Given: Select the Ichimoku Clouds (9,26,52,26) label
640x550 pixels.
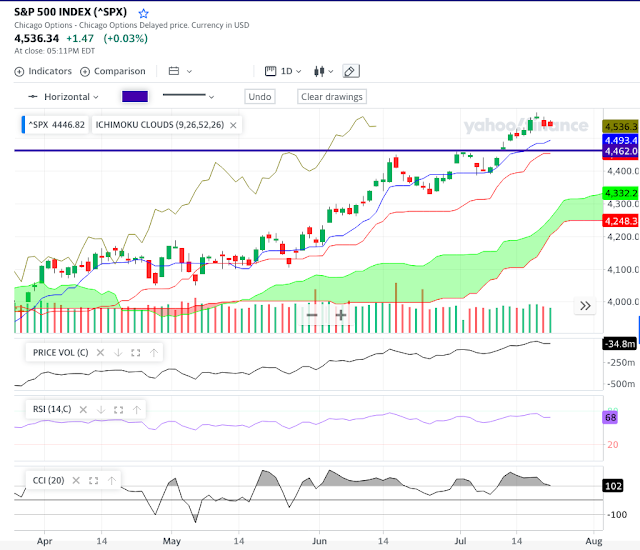Looking at the screenshot, I should click(x=160, y=125).
